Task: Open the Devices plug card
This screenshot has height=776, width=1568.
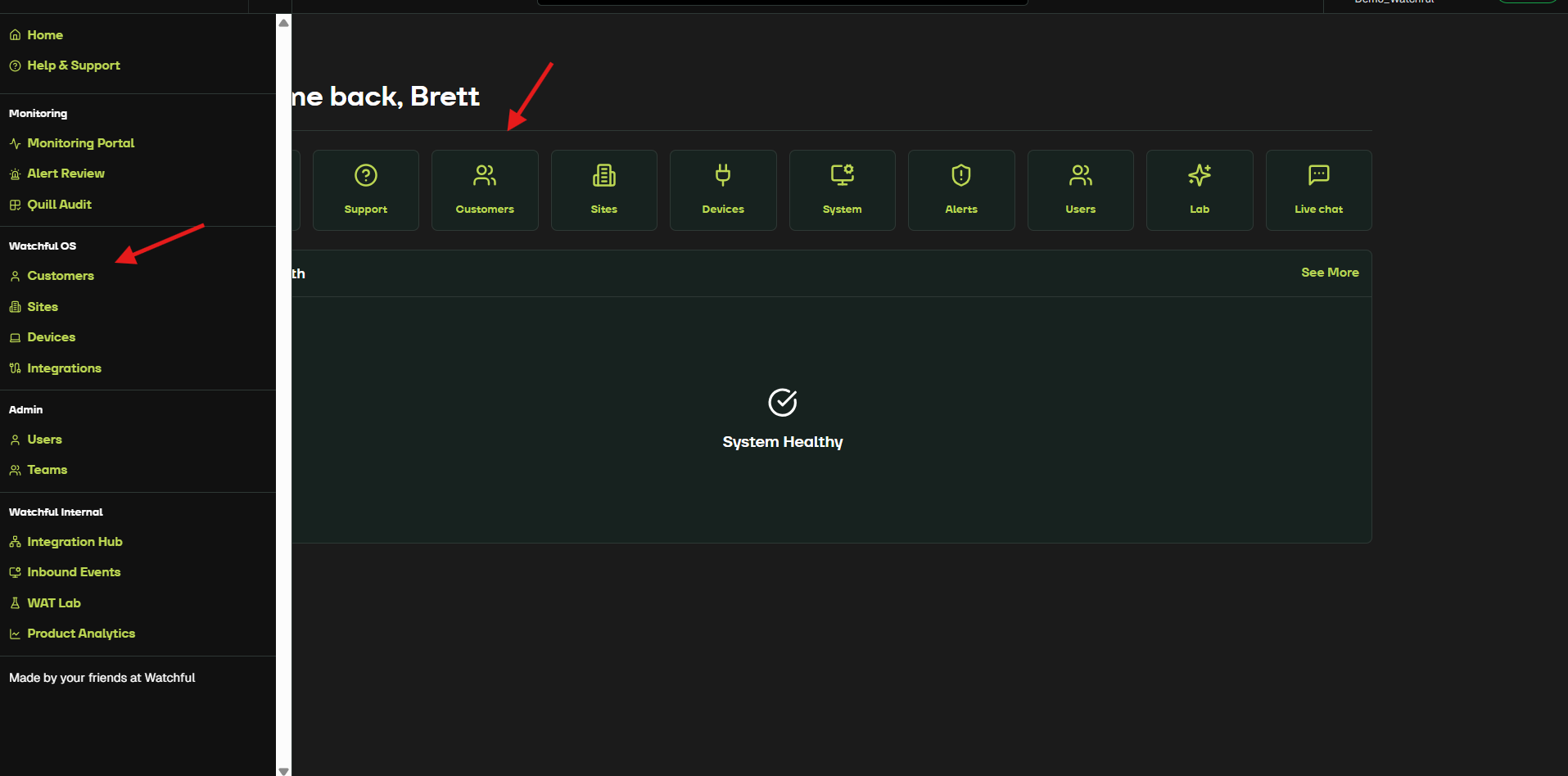Action: point(723,190)
